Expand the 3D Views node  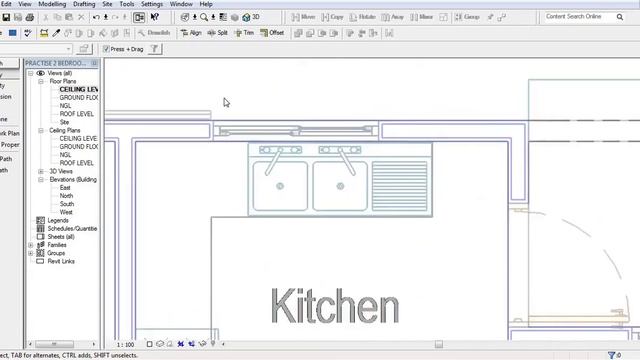pos(41,171)
